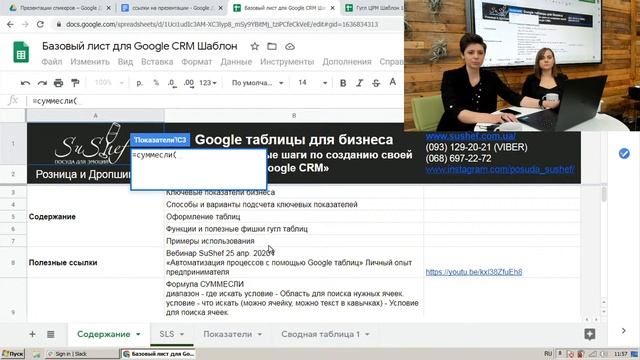The height and width of the screenshot is (360, 640).
Task: Open the Изменить menu
Action: click(90, 62)
